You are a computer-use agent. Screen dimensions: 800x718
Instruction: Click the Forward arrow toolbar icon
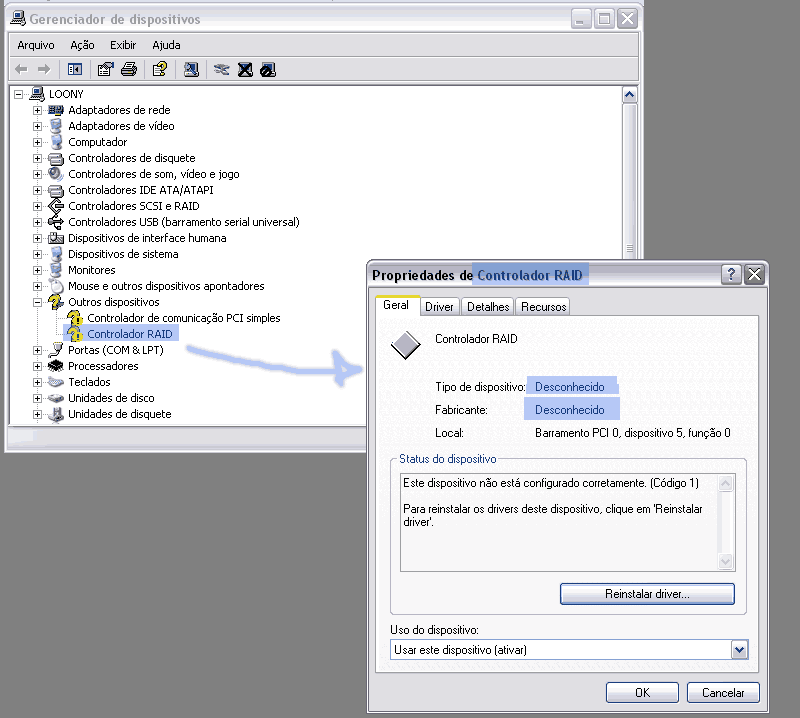tap(44, 69)
